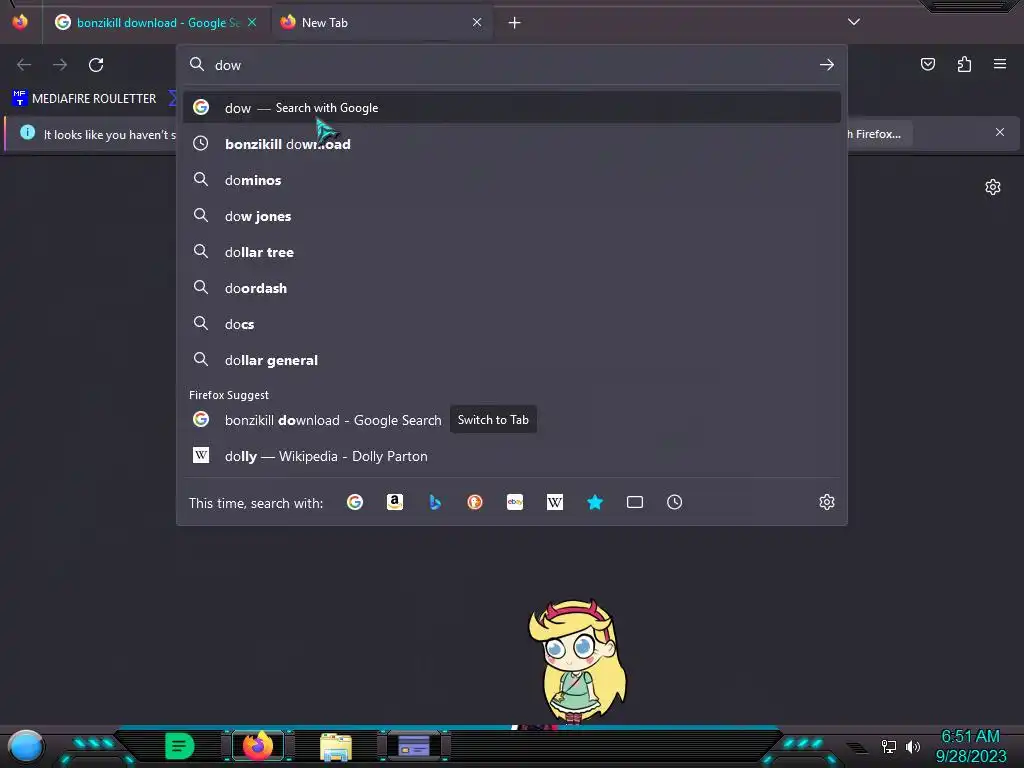The width and height of the screenshot is (1024, 768).
Task: Personalize New Tab gear icon
Action: coord(993,187)
